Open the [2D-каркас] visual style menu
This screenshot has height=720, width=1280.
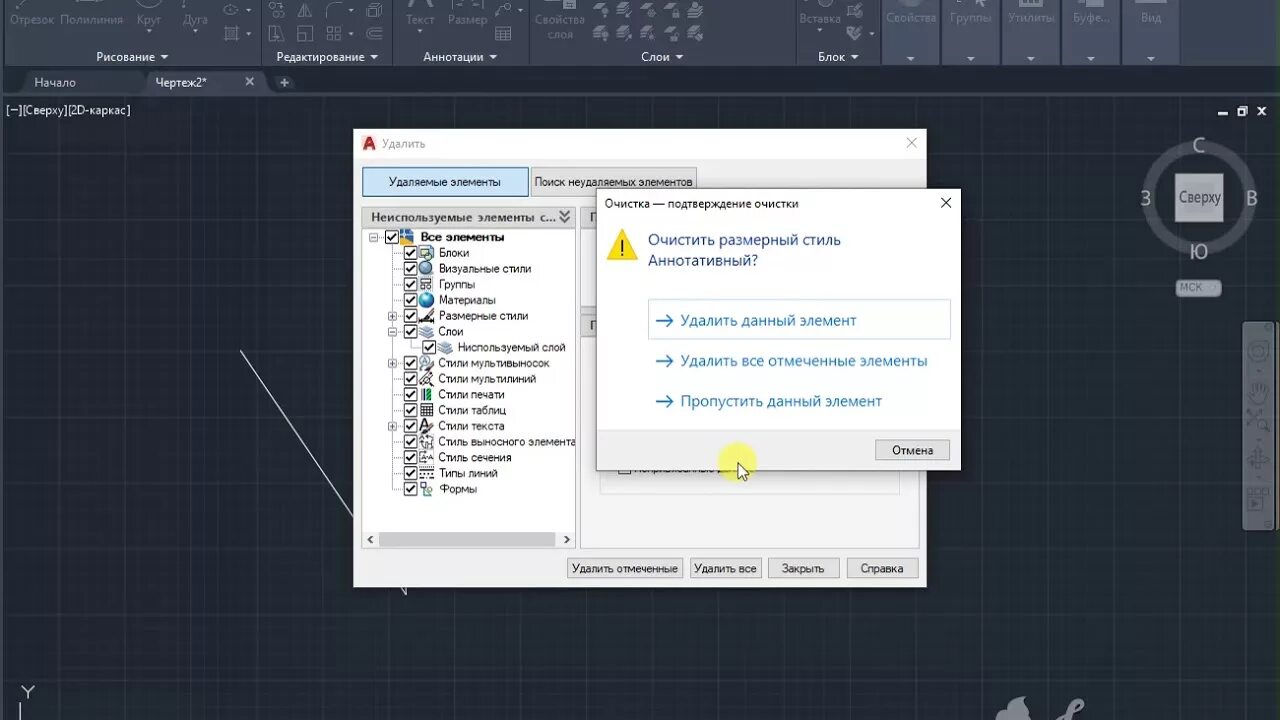click(x=98, y=110)
